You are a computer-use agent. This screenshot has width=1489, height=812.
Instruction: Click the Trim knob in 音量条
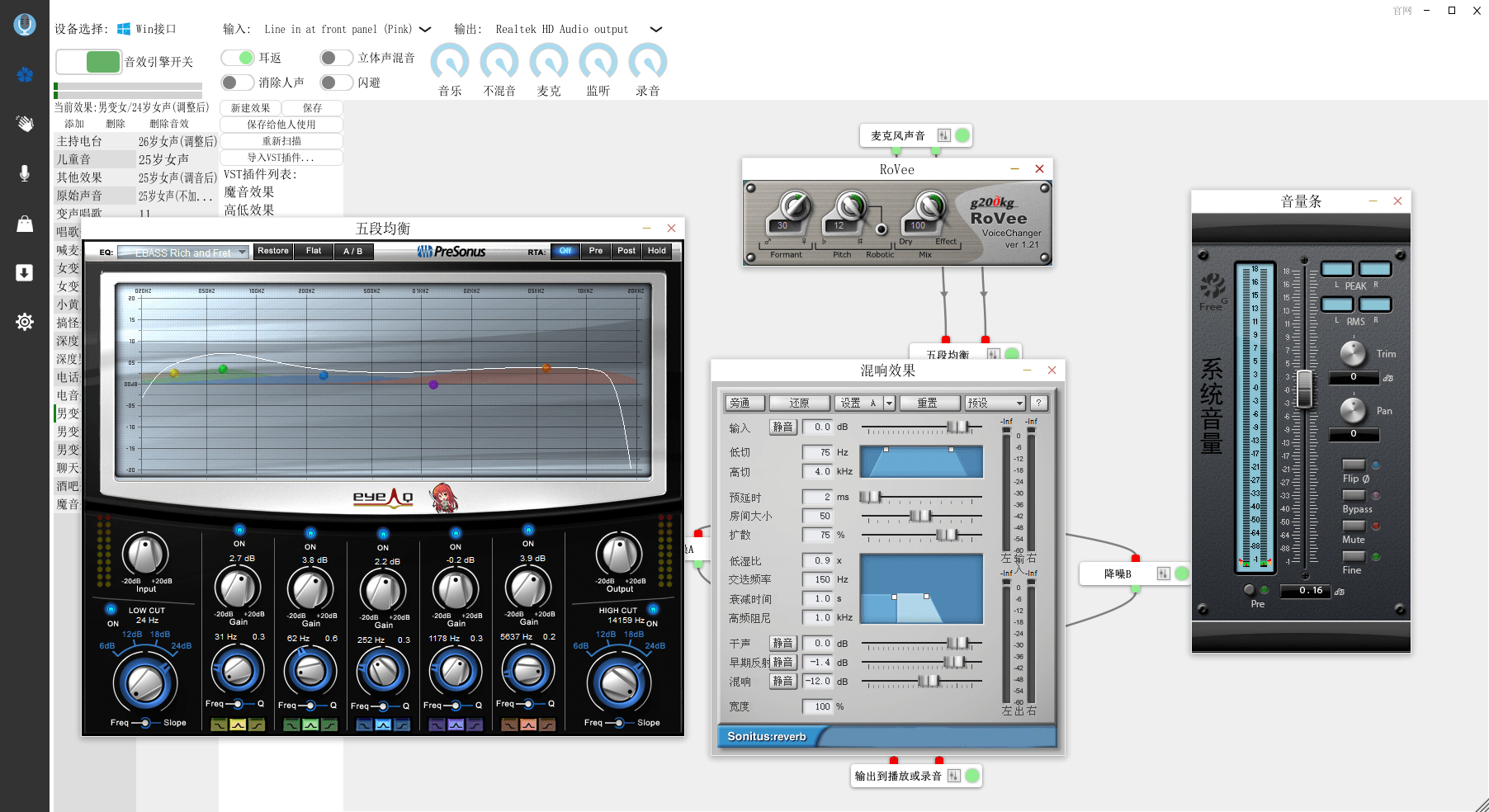point(1353,353)
